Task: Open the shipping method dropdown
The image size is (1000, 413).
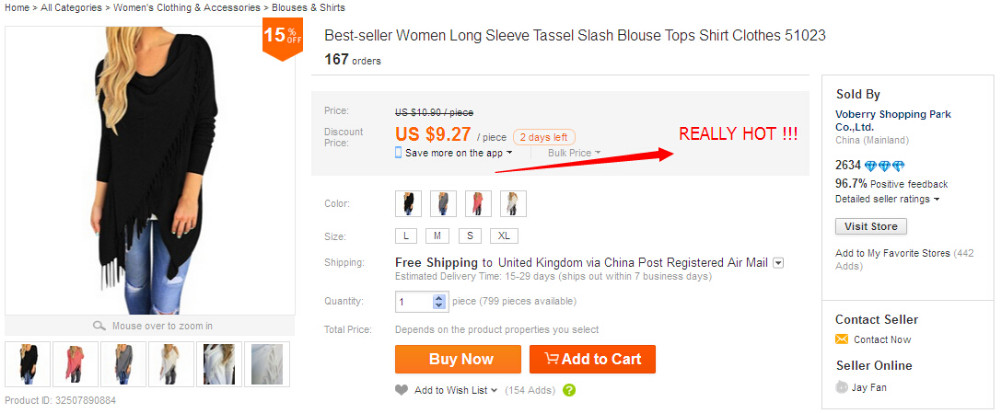Action: 779,263
